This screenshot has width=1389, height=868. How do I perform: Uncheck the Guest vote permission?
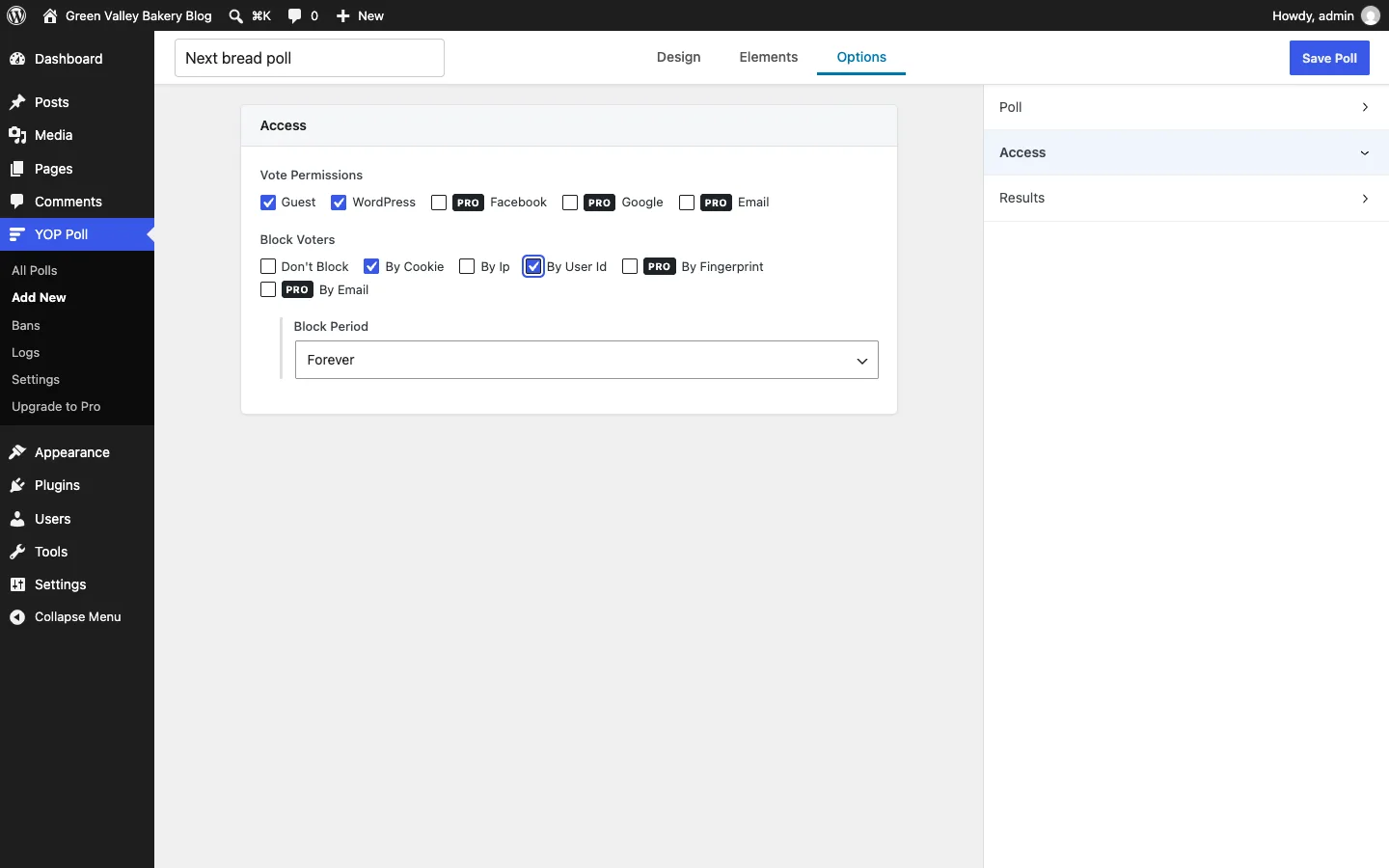tap(268, 203)
